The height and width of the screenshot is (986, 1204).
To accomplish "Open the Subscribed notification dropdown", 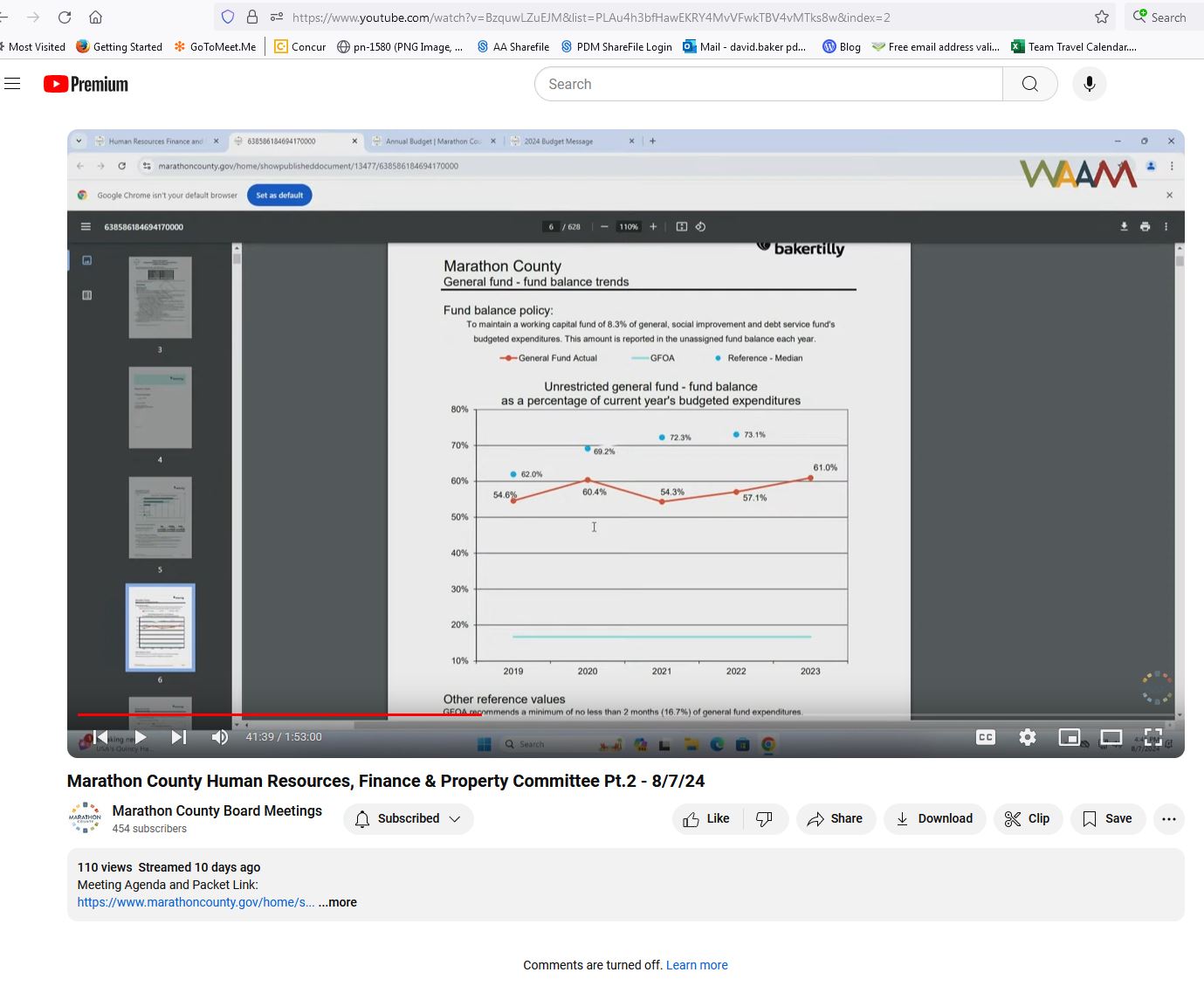I will pos(408,818).
